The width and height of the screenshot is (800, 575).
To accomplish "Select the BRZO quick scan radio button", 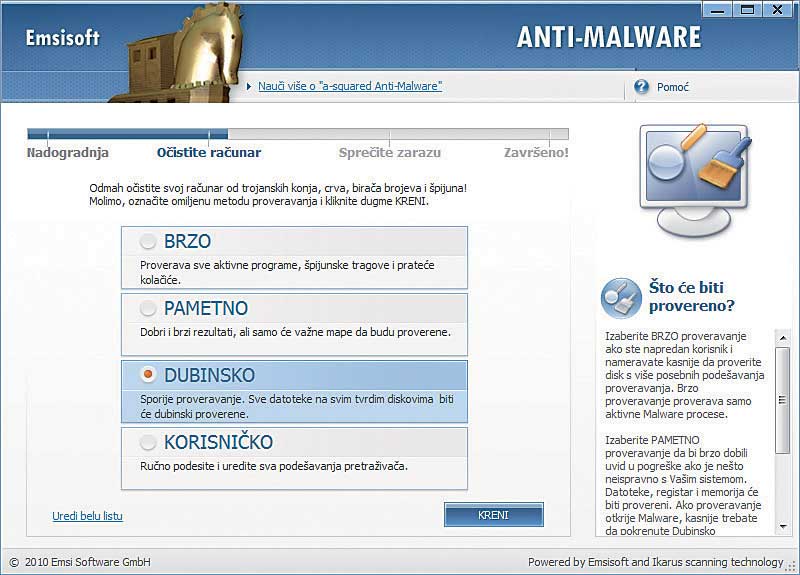I will [148, 241].
